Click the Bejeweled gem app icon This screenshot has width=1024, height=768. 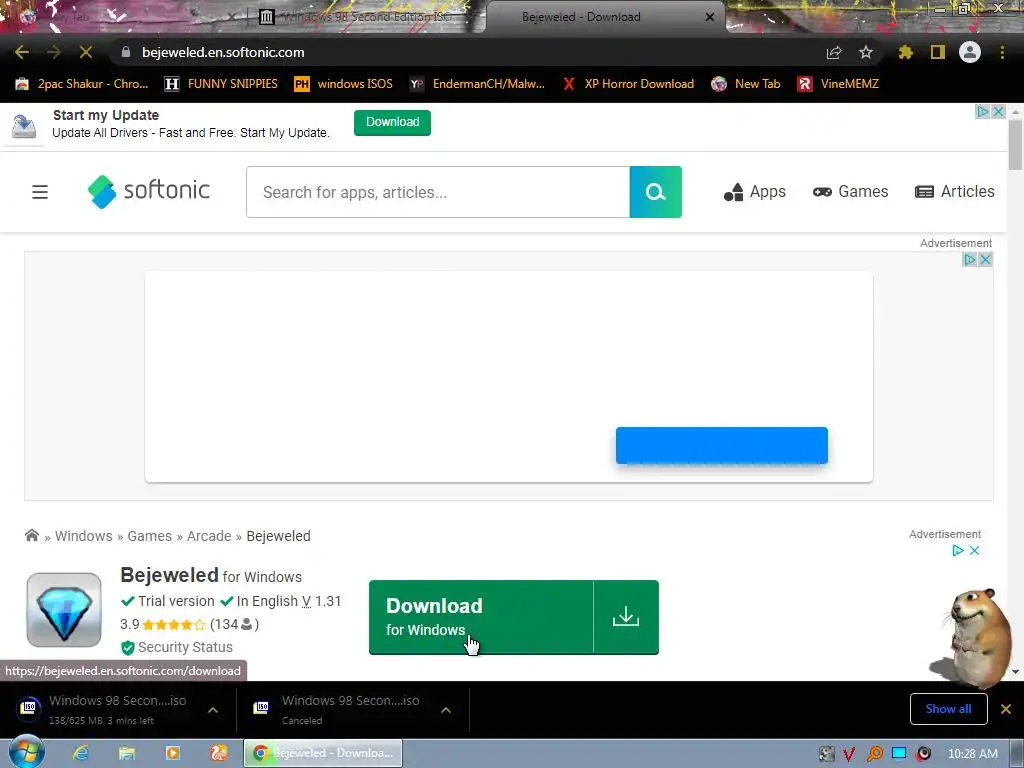[64, 610]
